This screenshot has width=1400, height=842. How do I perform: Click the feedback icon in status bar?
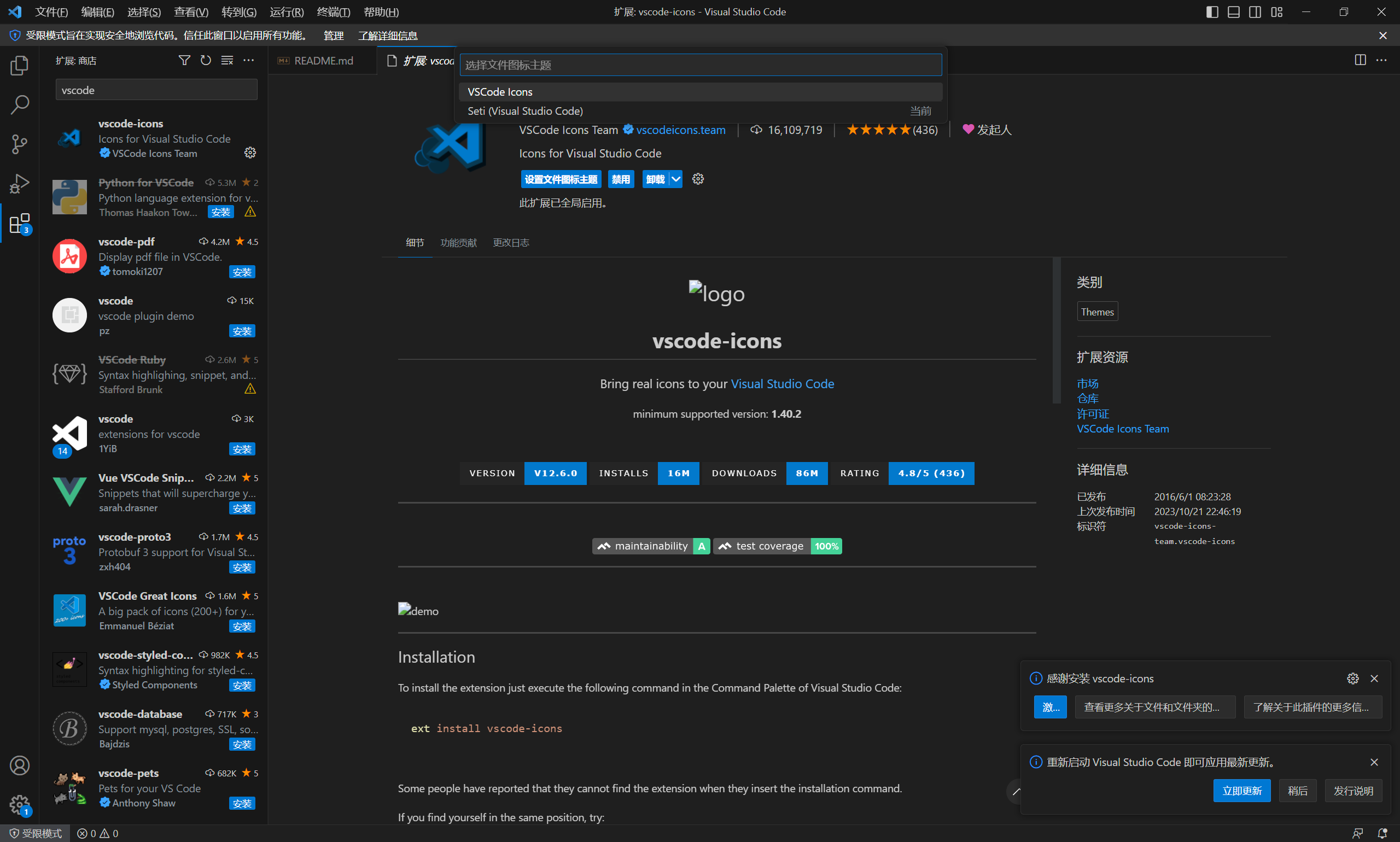pyautogui.click(x=1357, y=833)
